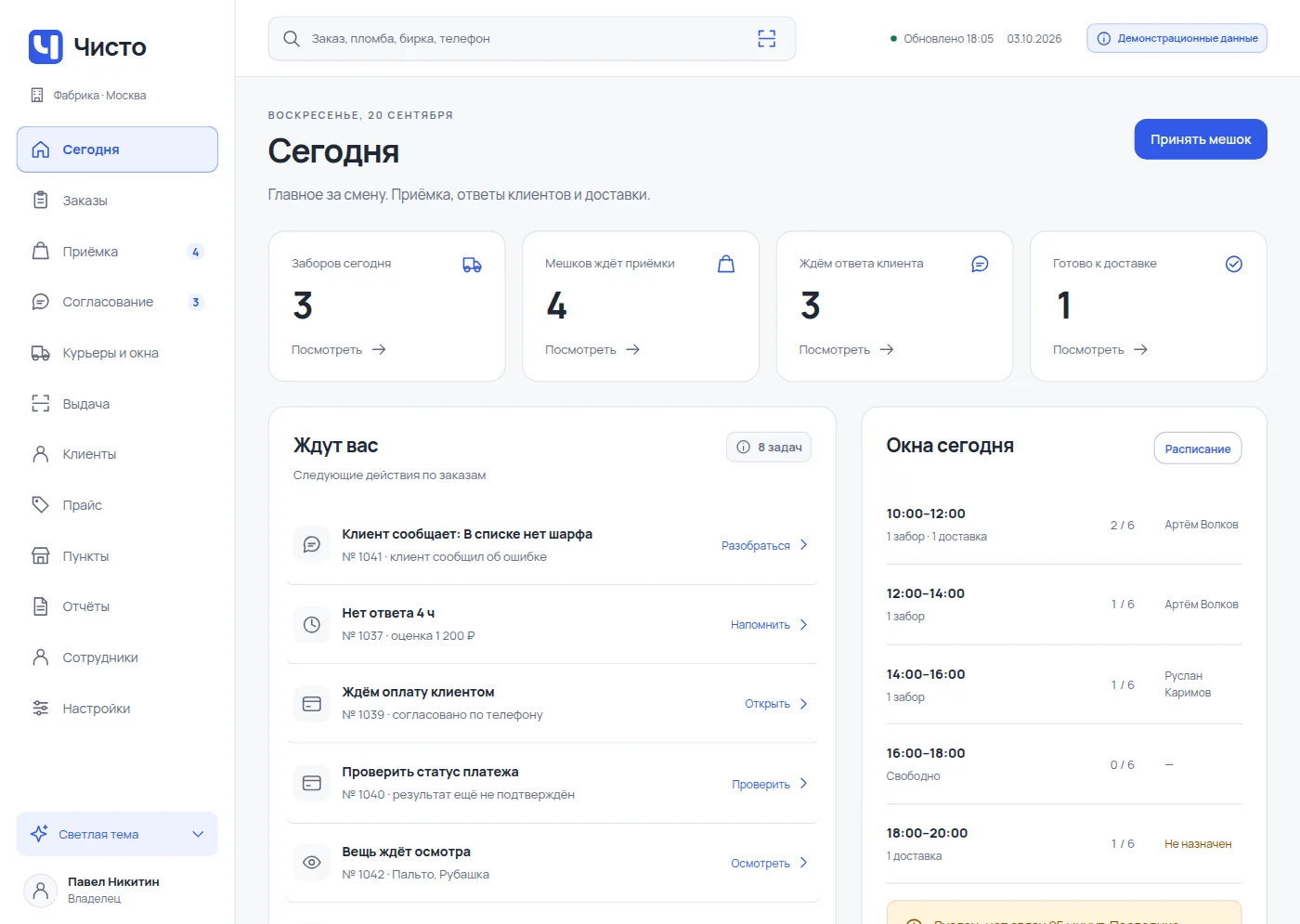Open Прайс in the sidebar
Screen dimensions: 1300x924
[x=117, y=505]
